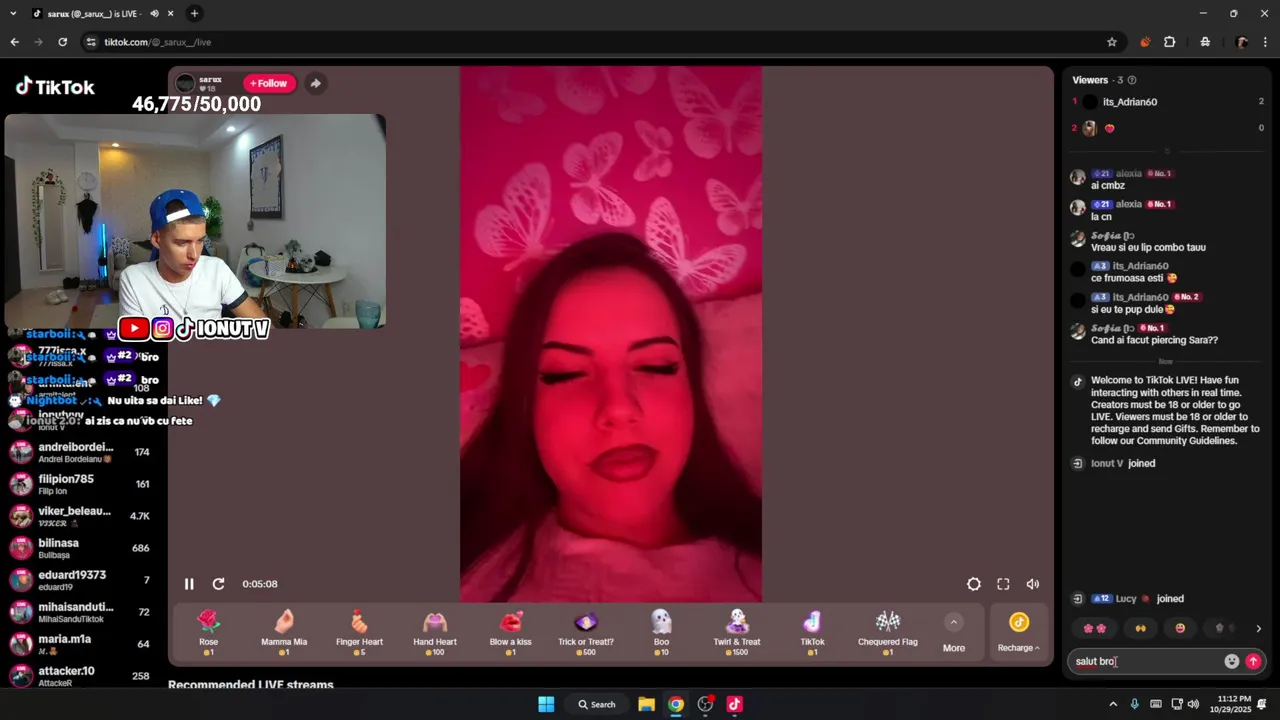Open Chrome three-dot menu

pos(1266,42)
